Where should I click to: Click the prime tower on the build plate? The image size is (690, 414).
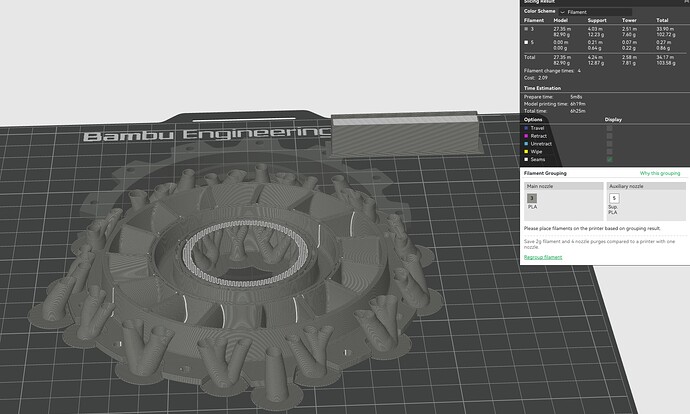[405, 134]
